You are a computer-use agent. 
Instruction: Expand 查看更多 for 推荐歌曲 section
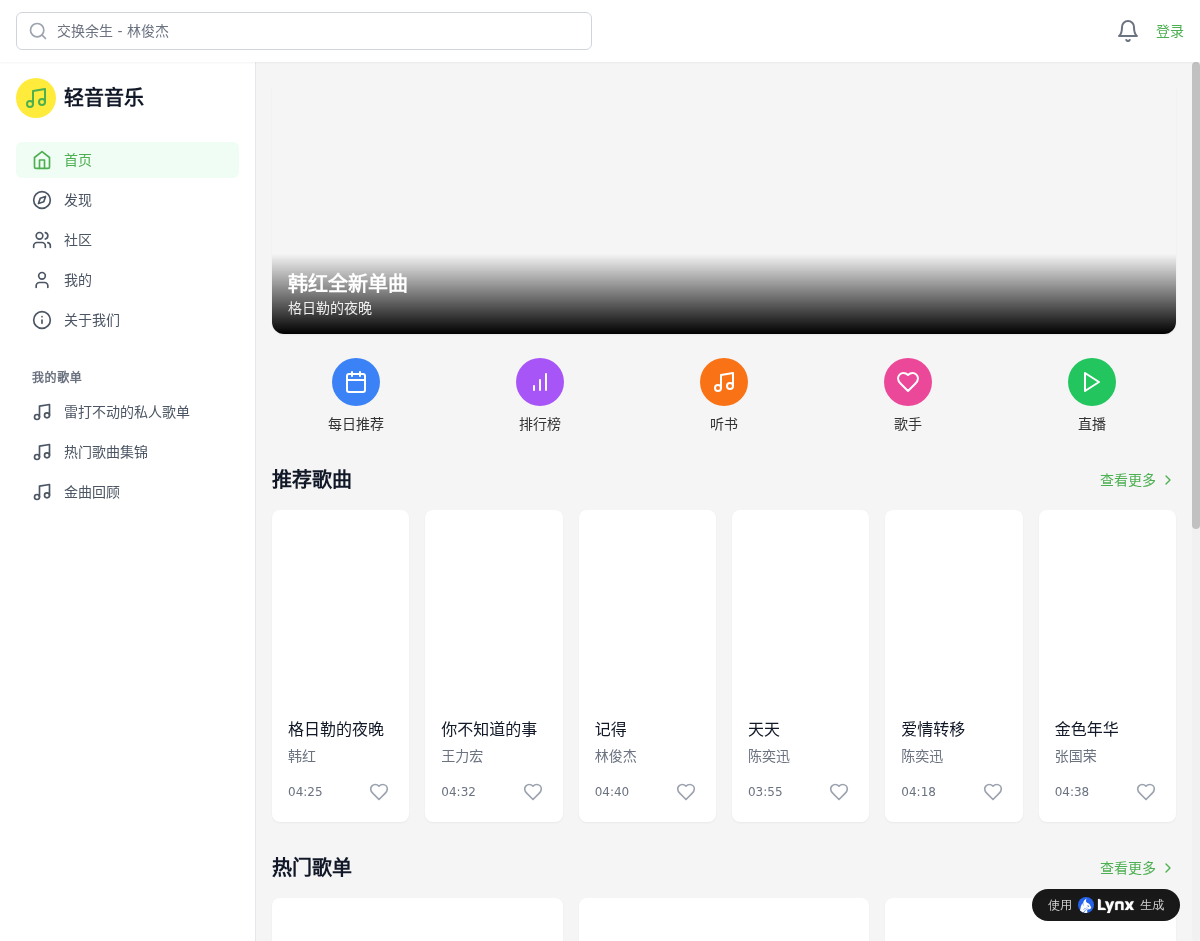tap(1136, 480)
